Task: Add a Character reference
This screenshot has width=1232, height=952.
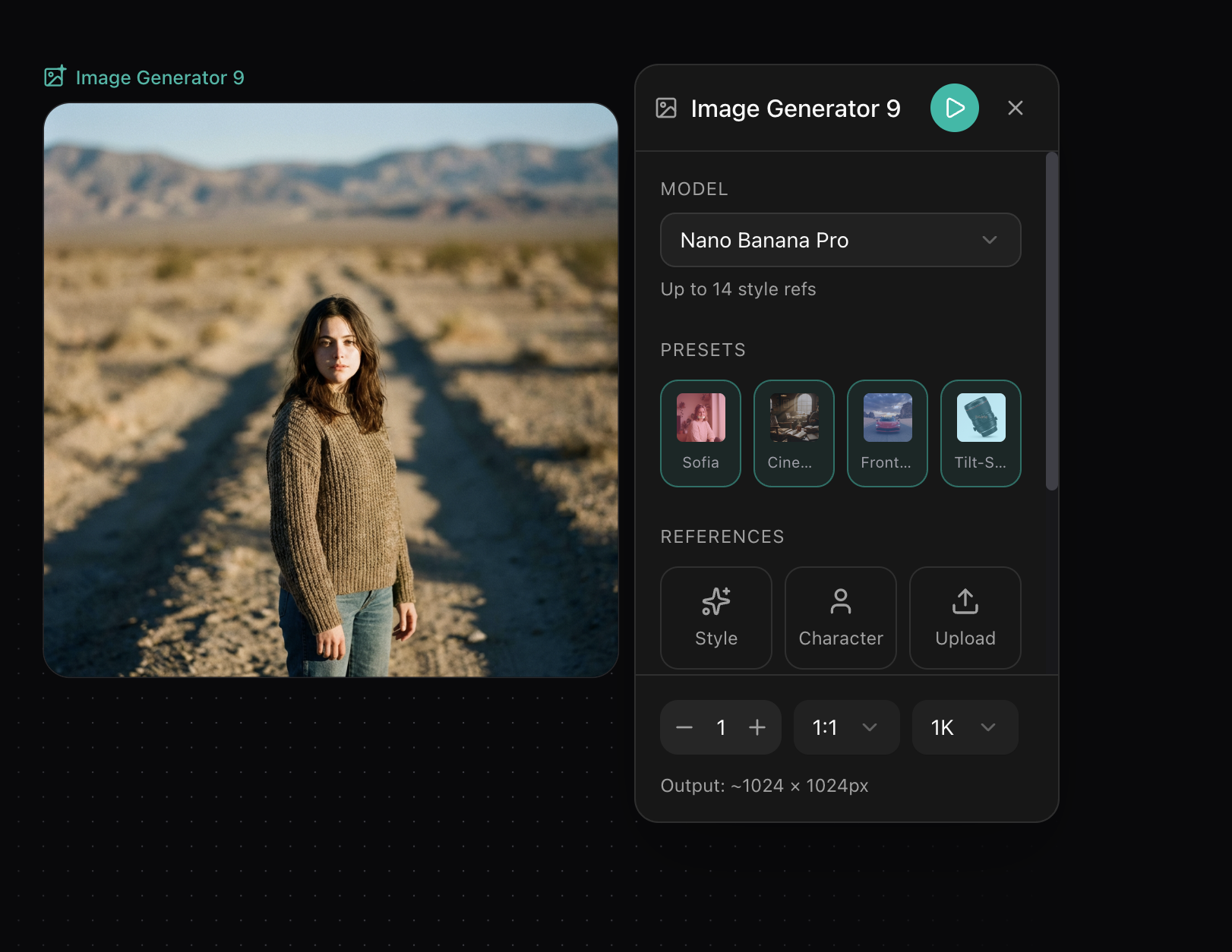Action: tap(841, 618)
